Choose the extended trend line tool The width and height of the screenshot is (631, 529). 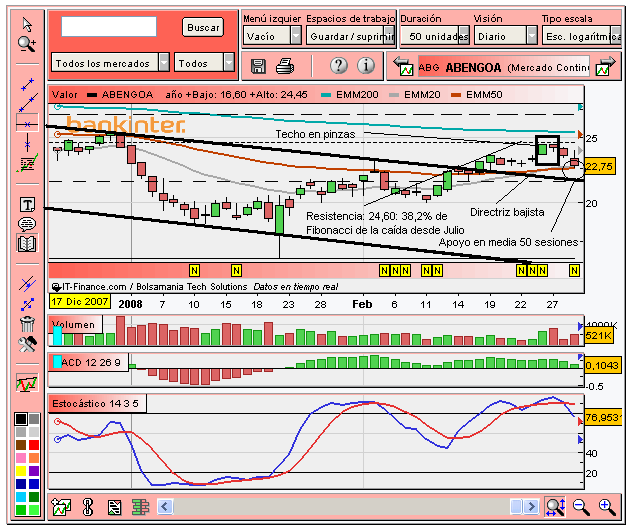27,103
